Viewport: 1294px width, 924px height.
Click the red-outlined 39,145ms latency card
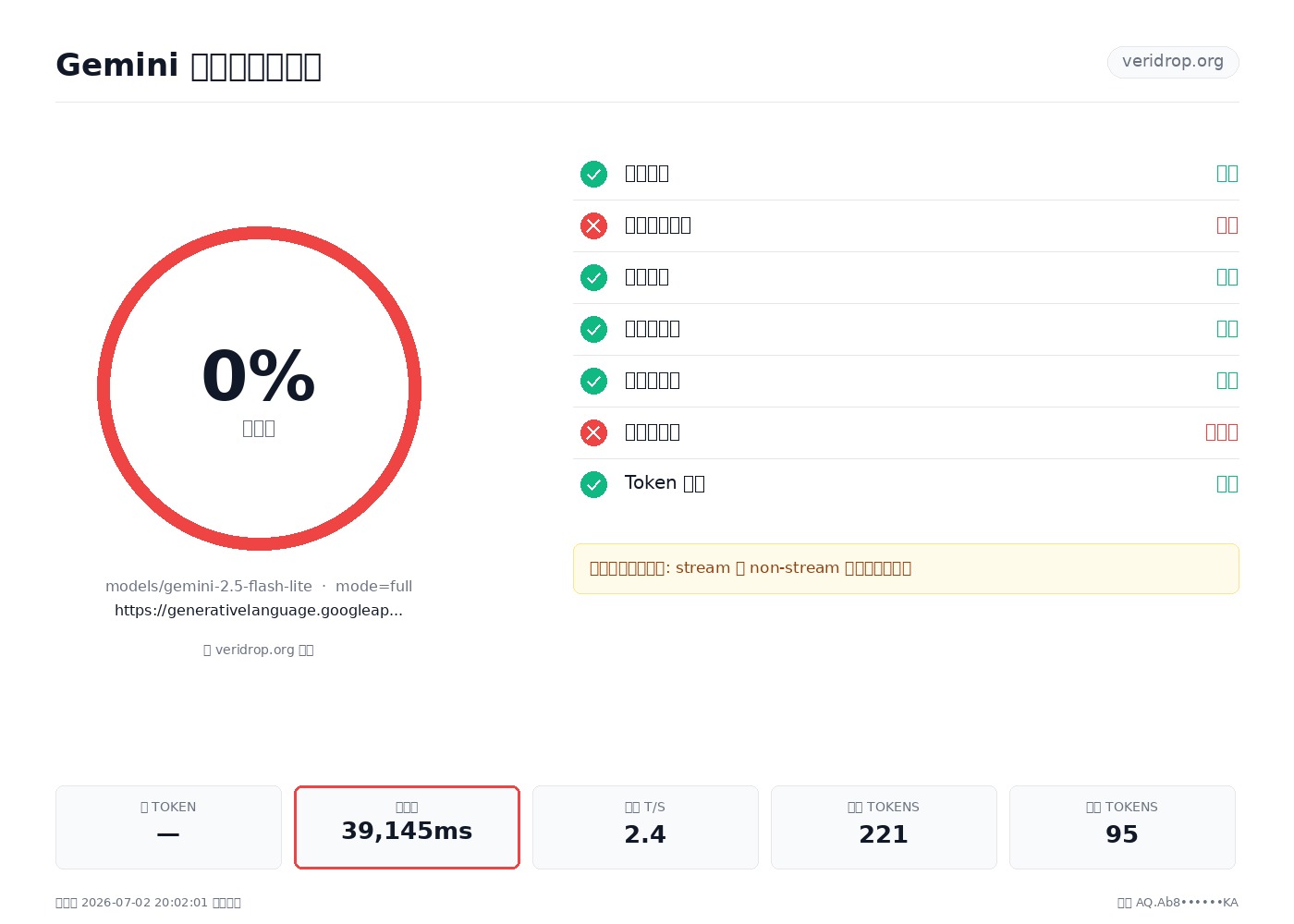pyautogui.click(x=407, y=827)
